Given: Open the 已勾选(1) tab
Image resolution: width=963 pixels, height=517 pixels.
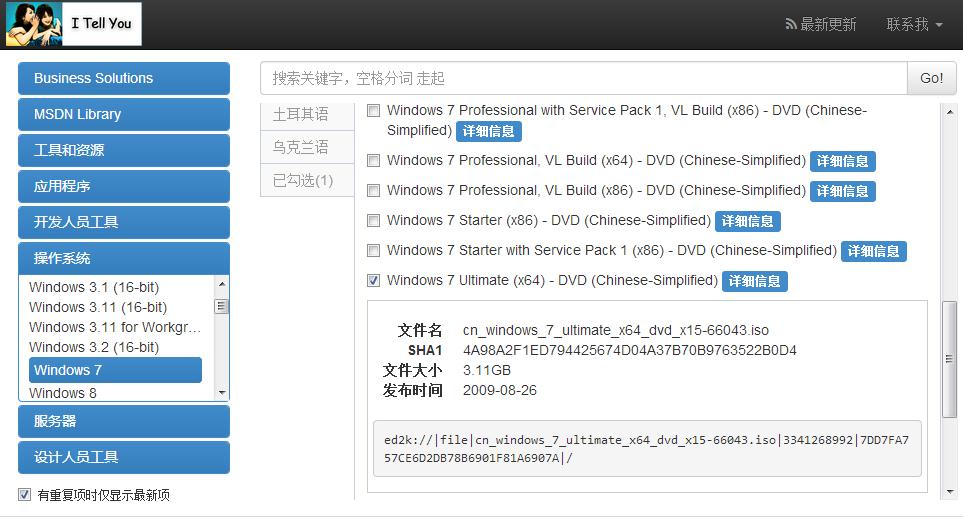Looking at the screenshot, I should tap(307, 181).
